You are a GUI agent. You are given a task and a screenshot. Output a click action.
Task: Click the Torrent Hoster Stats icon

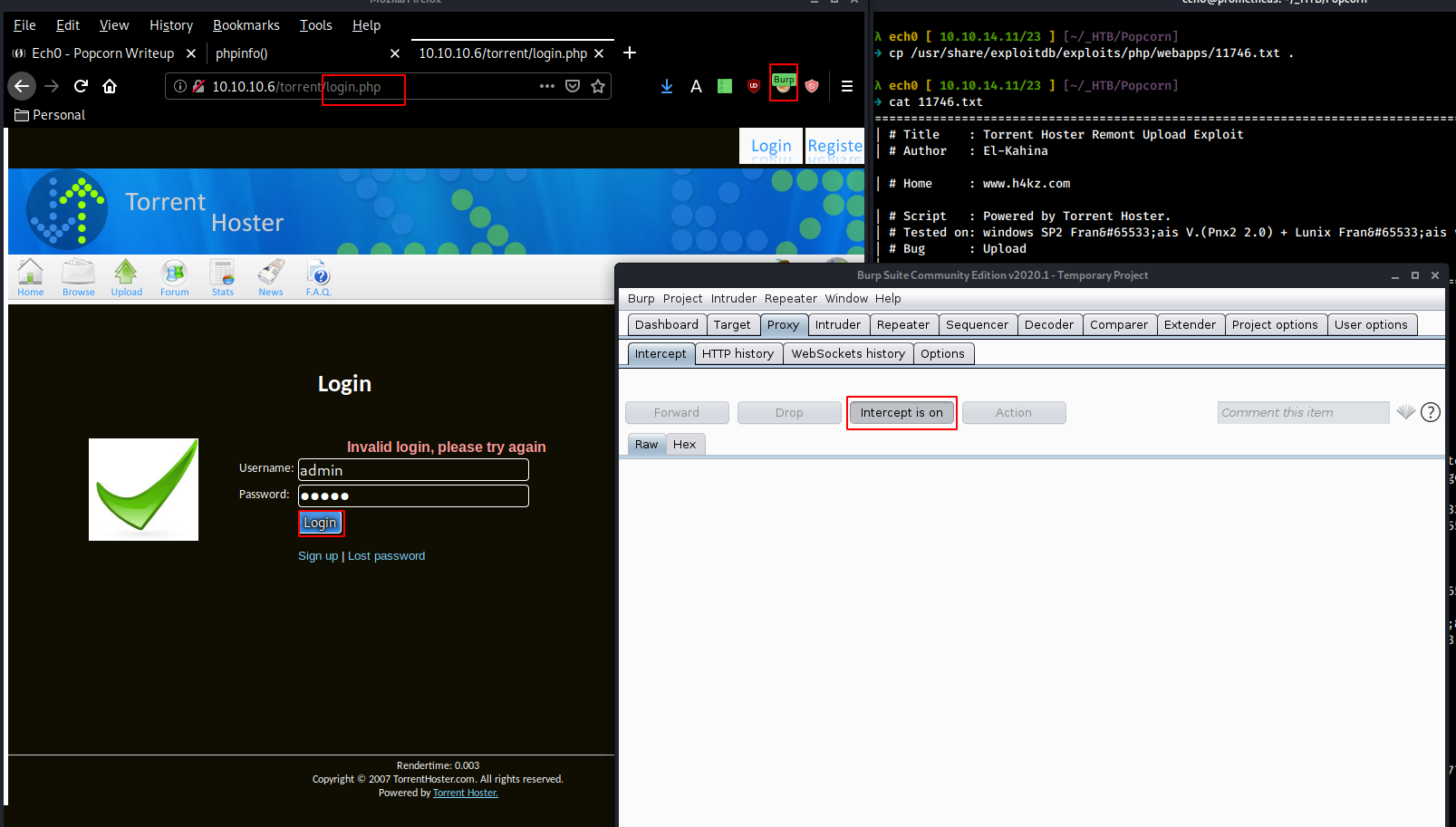click(x=222, y=277)
